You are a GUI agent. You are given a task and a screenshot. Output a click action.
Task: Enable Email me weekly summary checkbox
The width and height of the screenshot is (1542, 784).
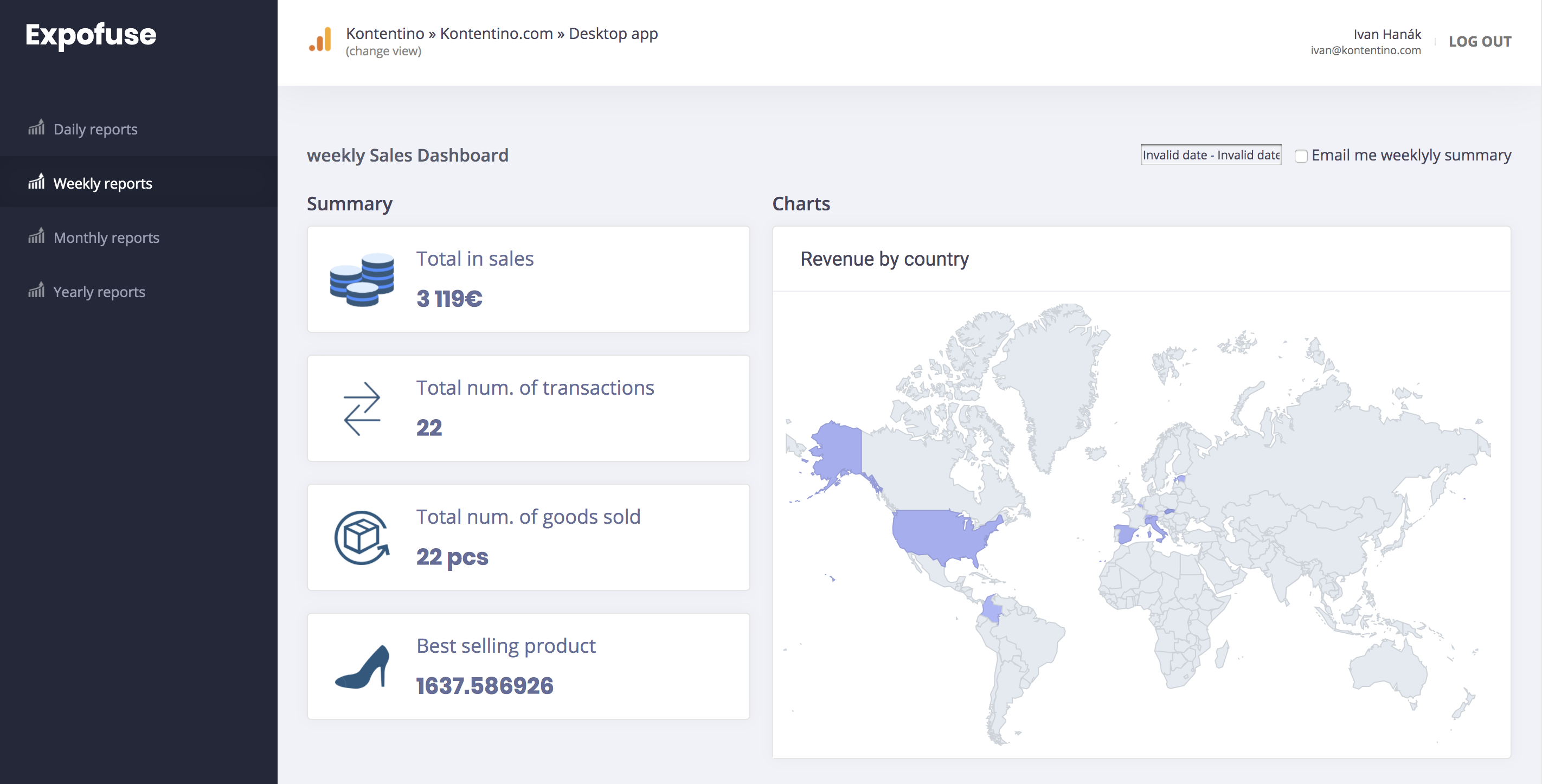1300,156
